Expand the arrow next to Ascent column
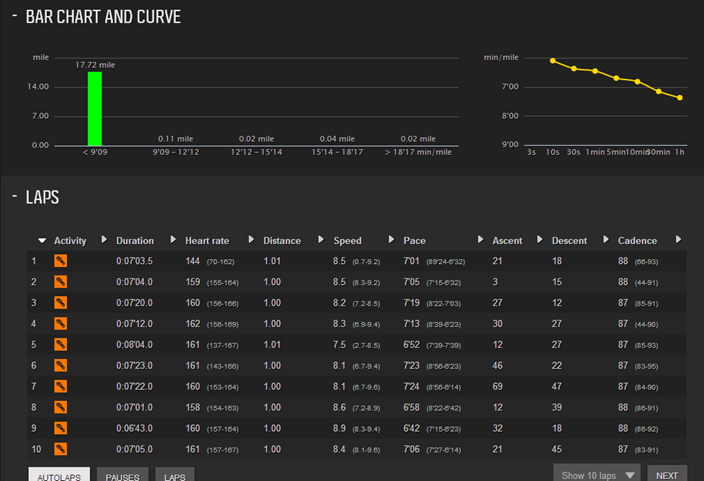The image size is (704, 481). click(540, 239)
